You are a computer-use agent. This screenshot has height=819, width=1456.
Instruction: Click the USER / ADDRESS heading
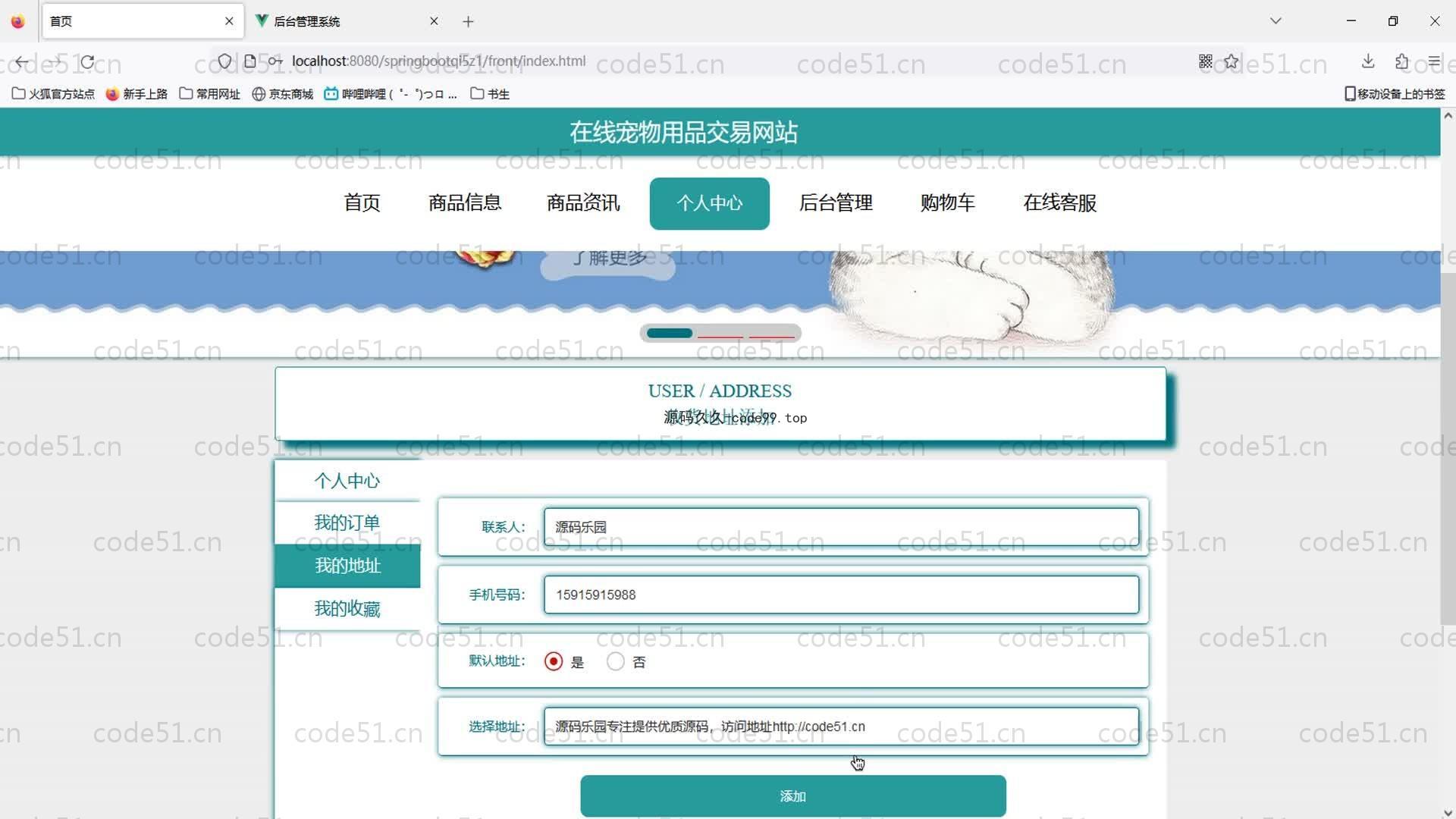[720, 391]
